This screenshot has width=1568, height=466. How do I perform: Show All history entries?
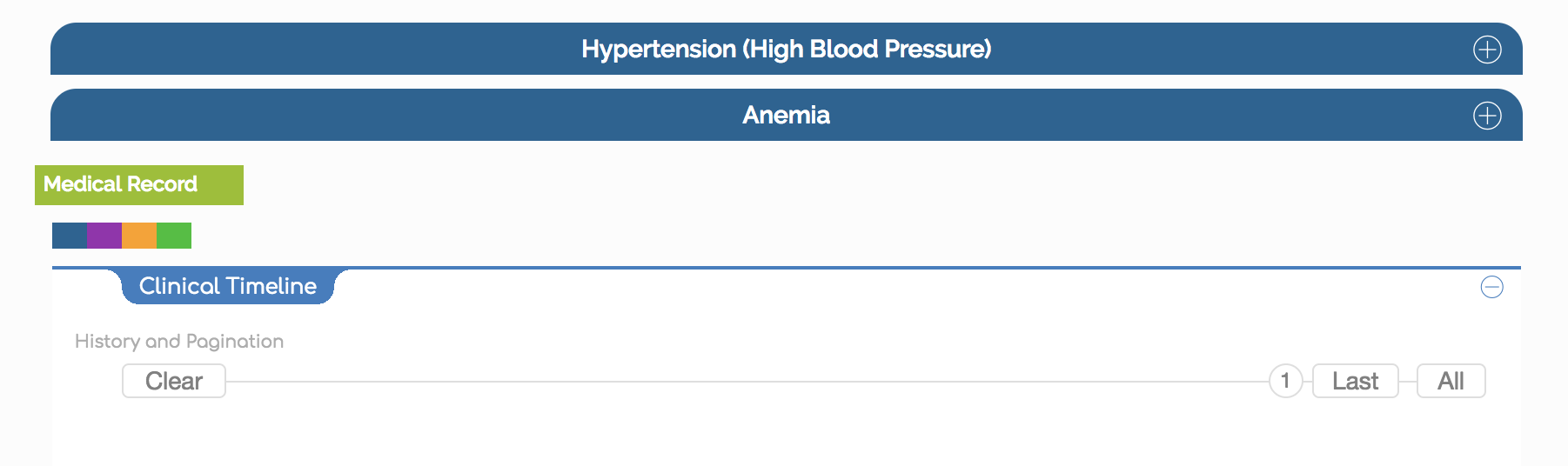(x=1451, y=381)
